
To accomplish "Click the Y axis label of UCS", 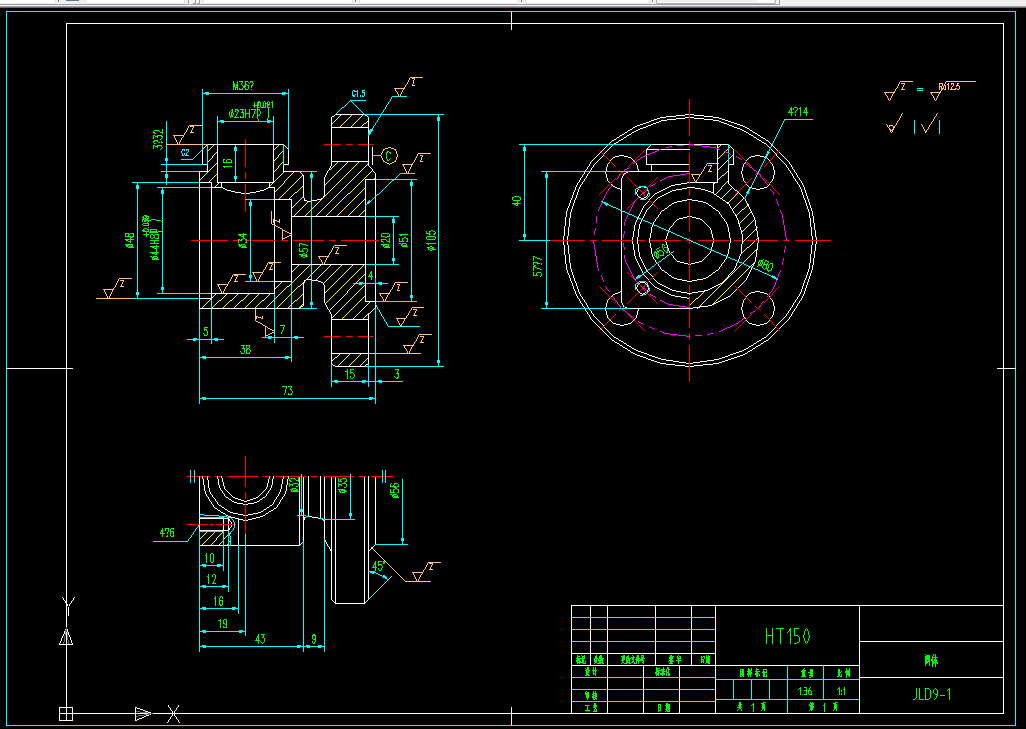I will coord(68,607).
